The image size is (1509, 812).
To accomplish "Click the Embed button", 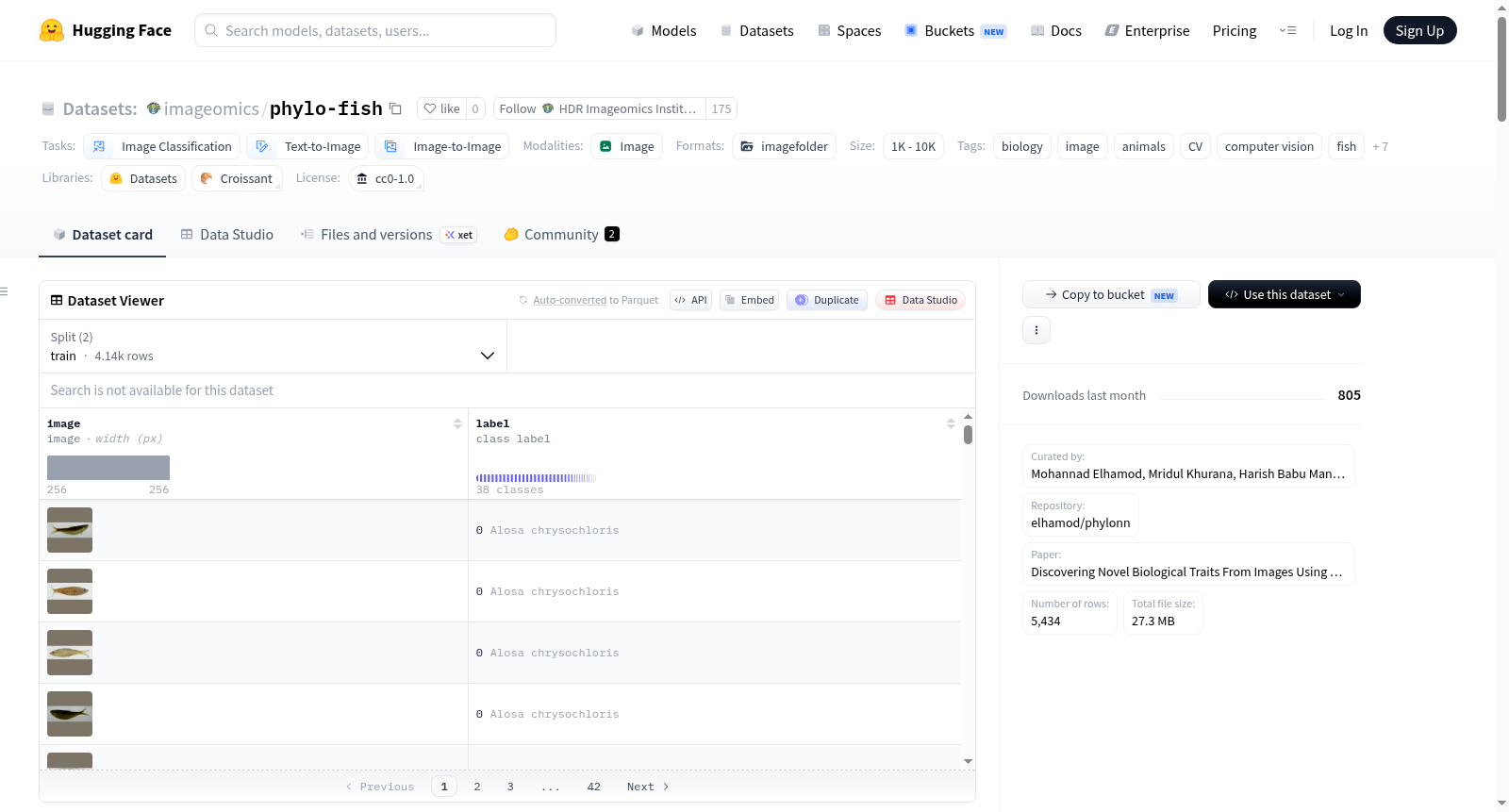I will click(x=749, y=300).
